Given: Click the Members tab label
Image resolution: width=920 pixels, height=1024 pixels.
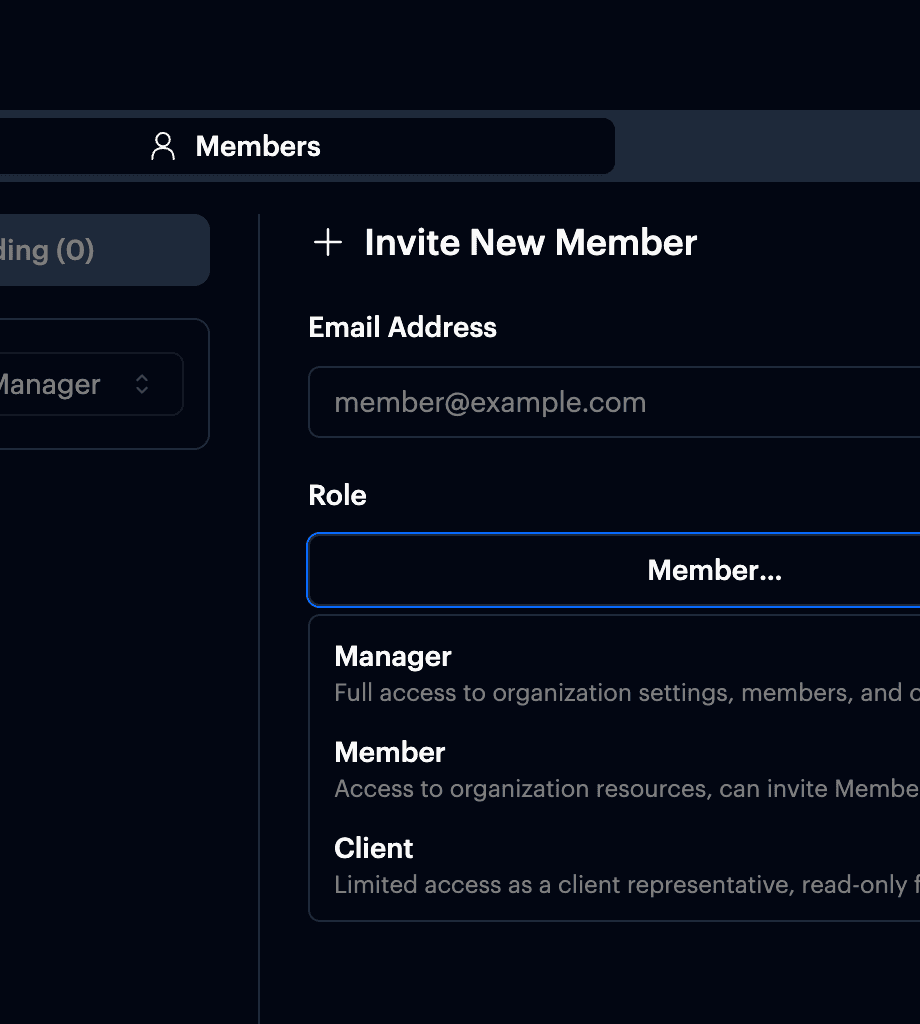Looking at the screenshot, I should (258, 146).
